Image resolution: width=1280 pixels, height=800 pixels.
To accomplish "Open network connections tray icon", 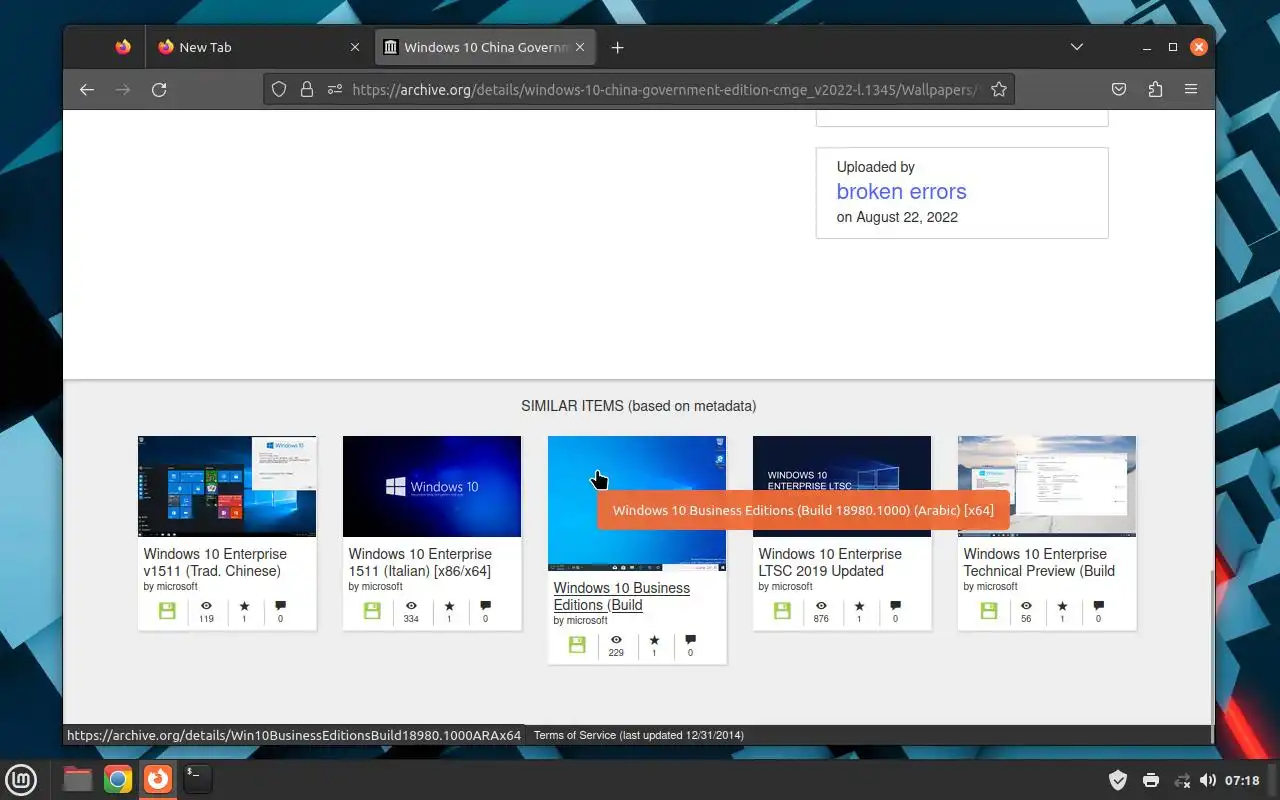I will [x=1182, y=780].
